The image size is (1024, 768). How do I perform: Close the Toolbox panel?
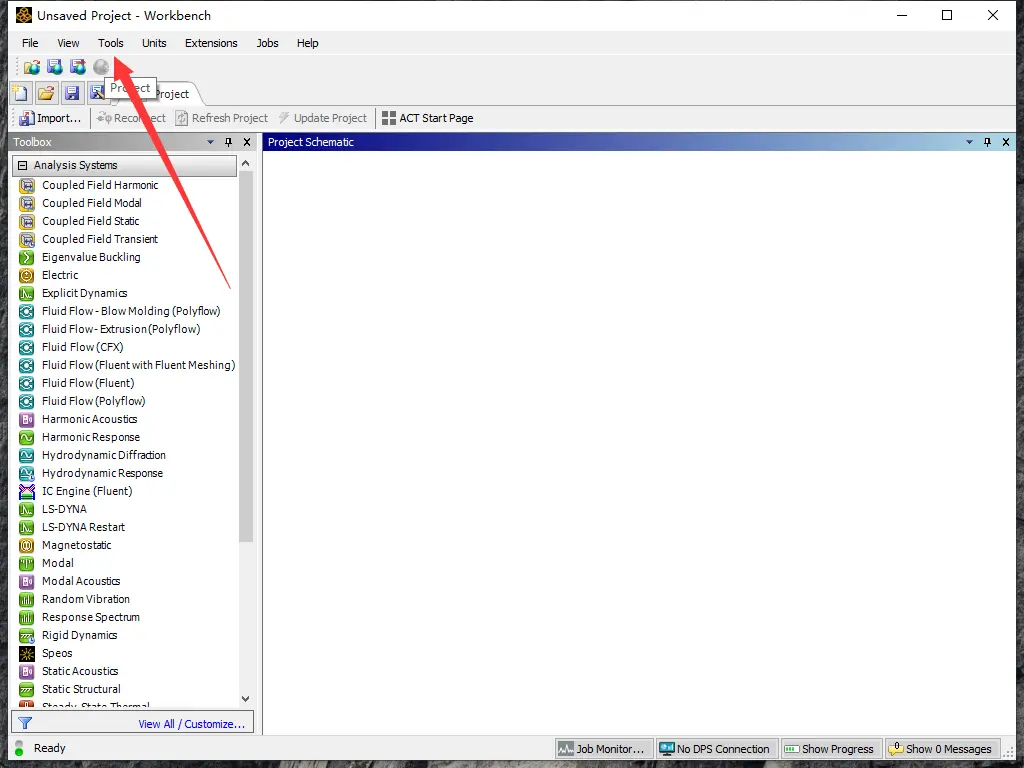click(x=247, y=142)
